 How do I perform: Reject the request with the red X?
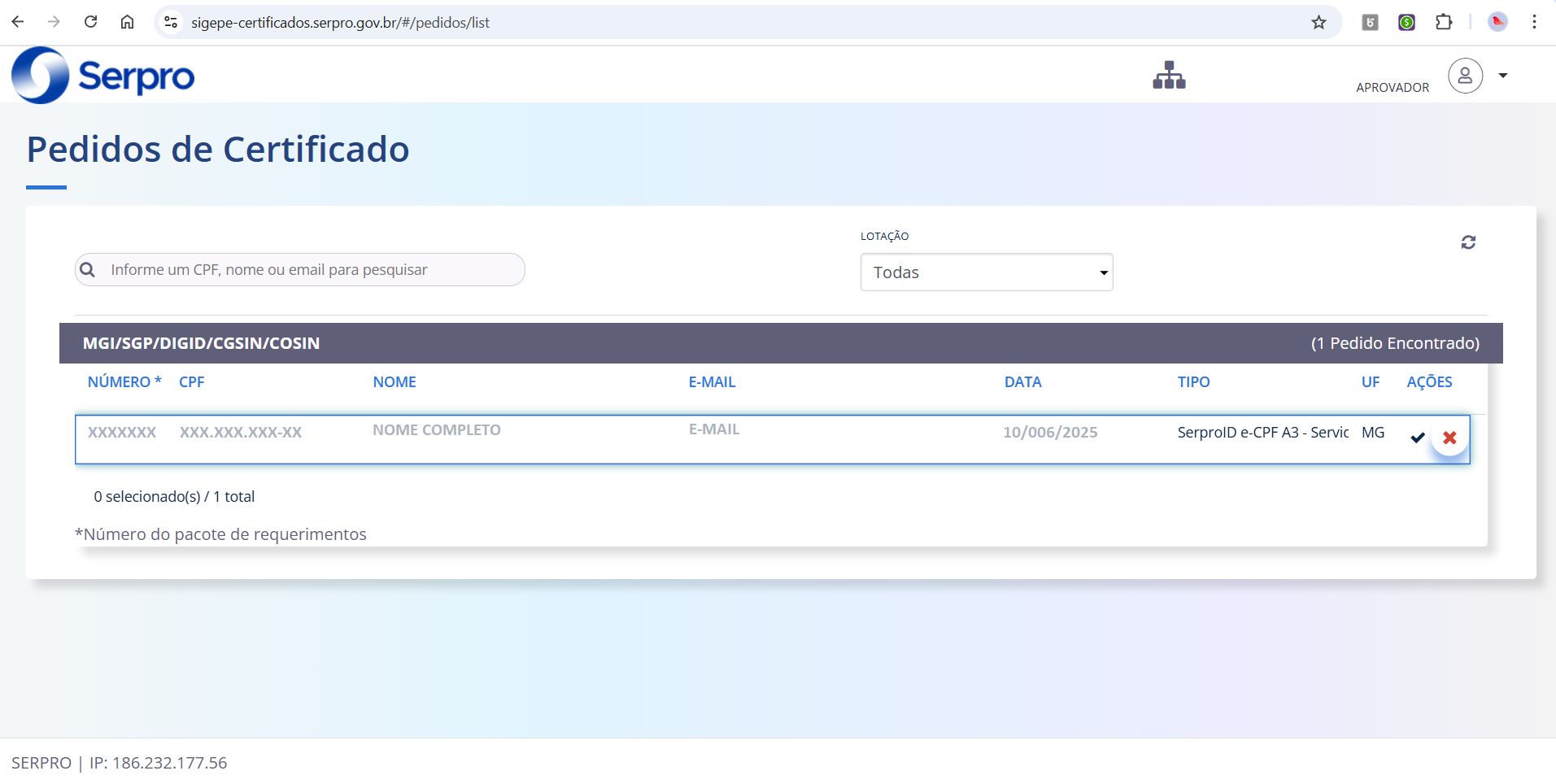point(1449,438)
